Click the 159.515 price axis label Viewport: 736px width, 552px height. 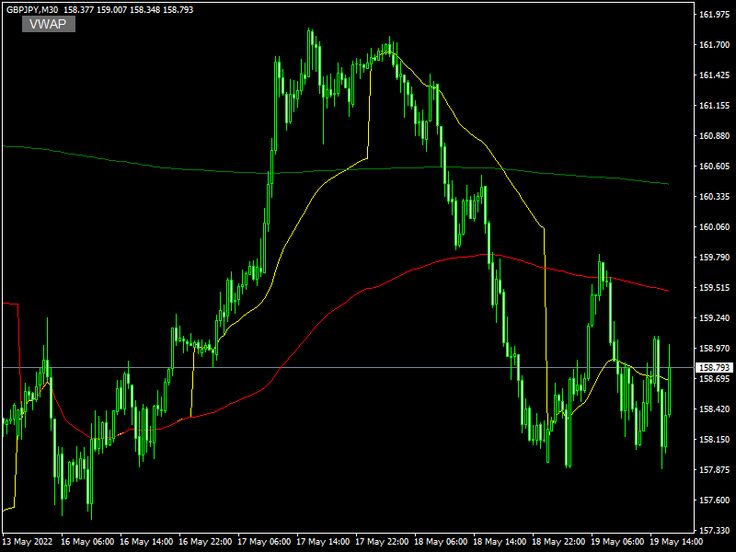[x=714, y=288]
